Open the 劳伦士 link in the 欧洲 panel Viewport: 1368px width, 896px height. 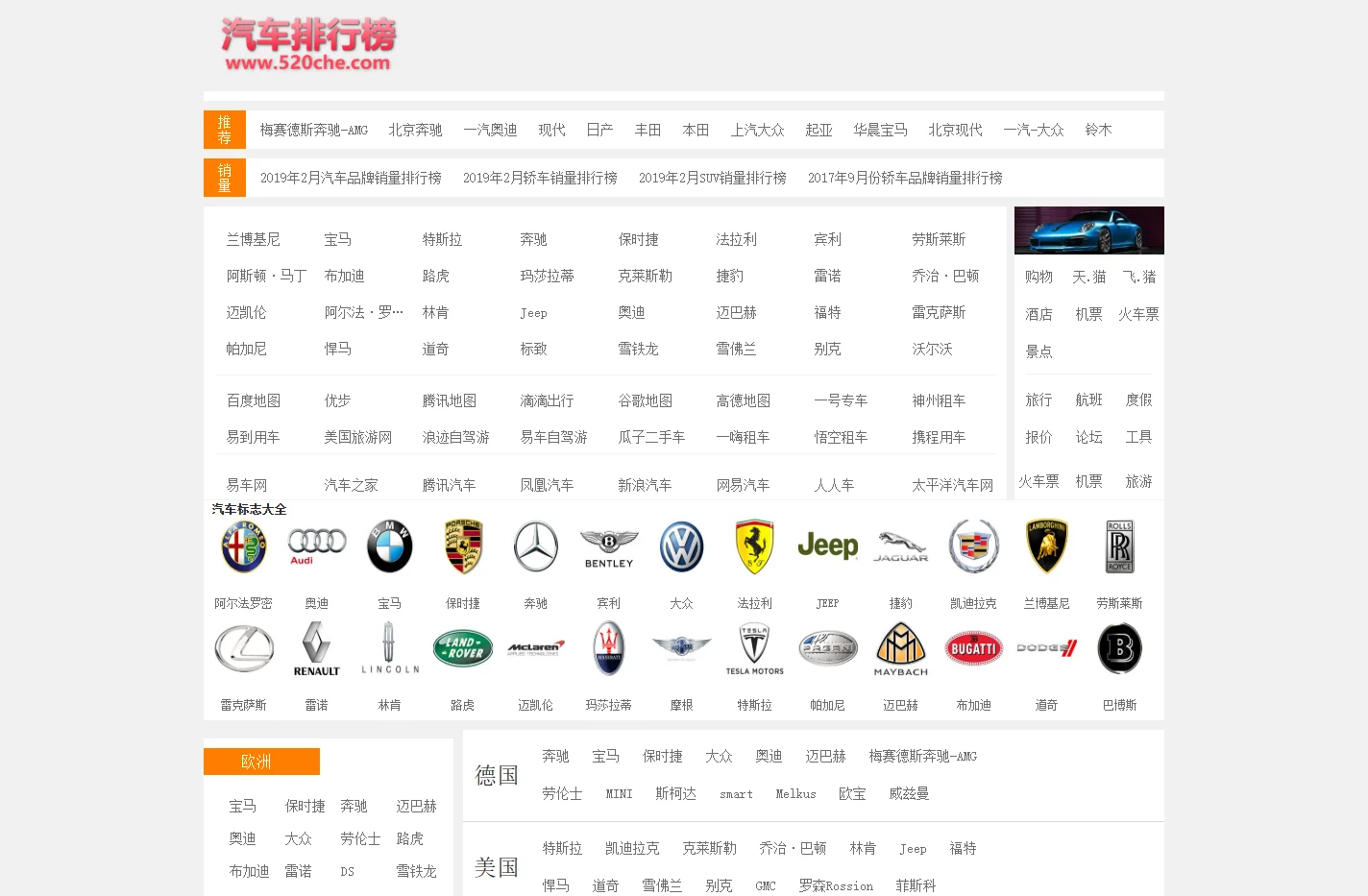(x=360, y=838)
